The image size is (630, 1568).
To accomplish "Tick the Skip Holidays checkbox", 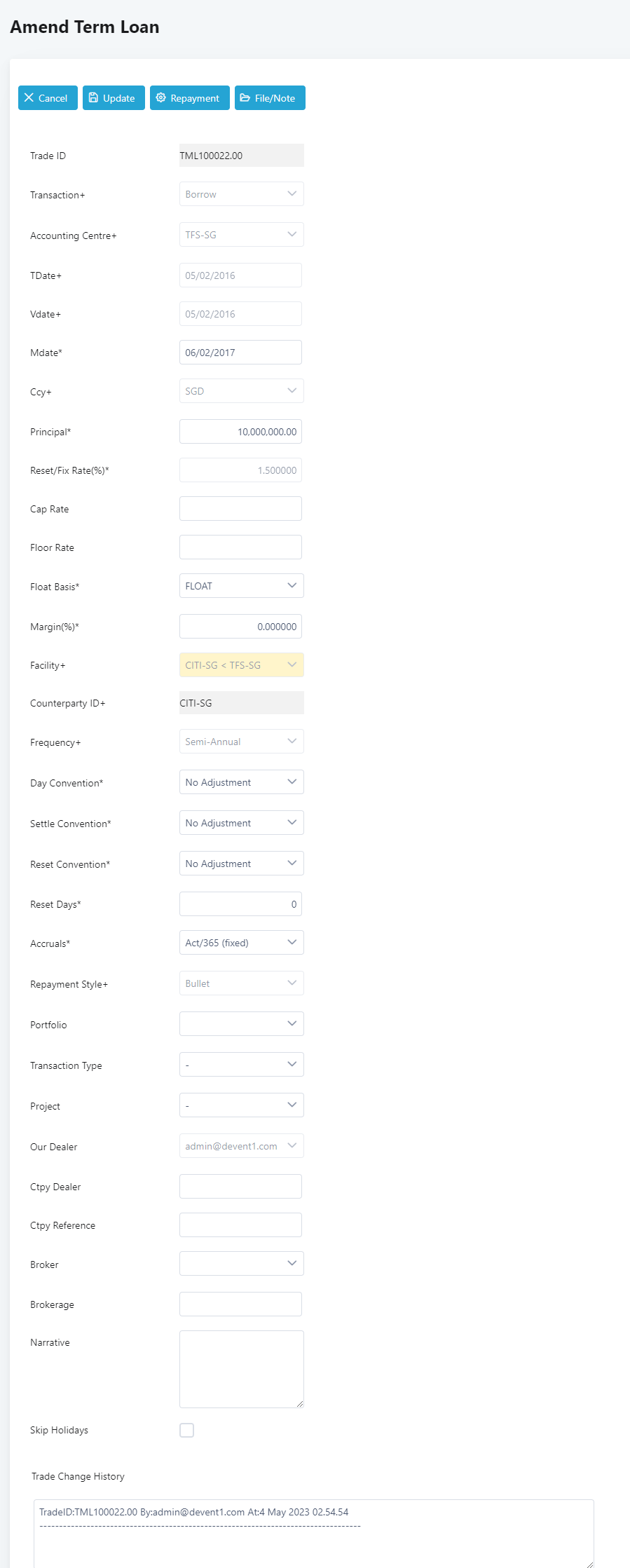I will point(186,1430).
